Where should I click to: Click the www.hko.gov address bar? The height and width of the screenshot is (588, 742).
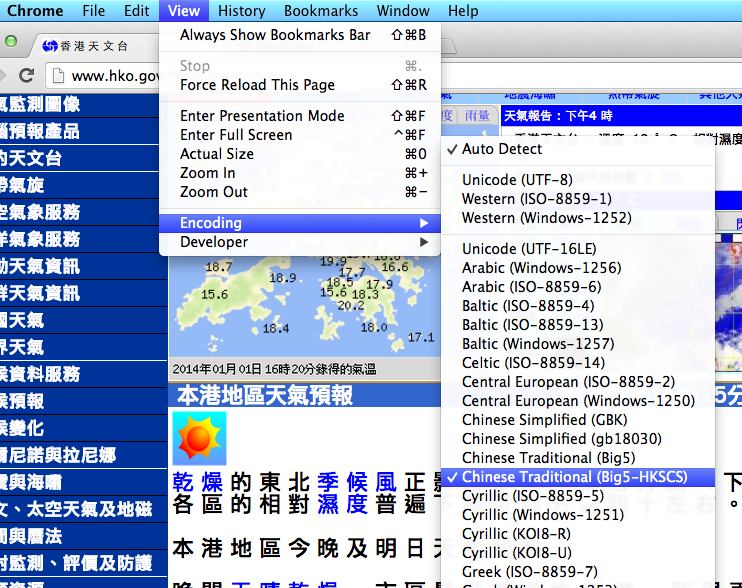pos(104,76)
